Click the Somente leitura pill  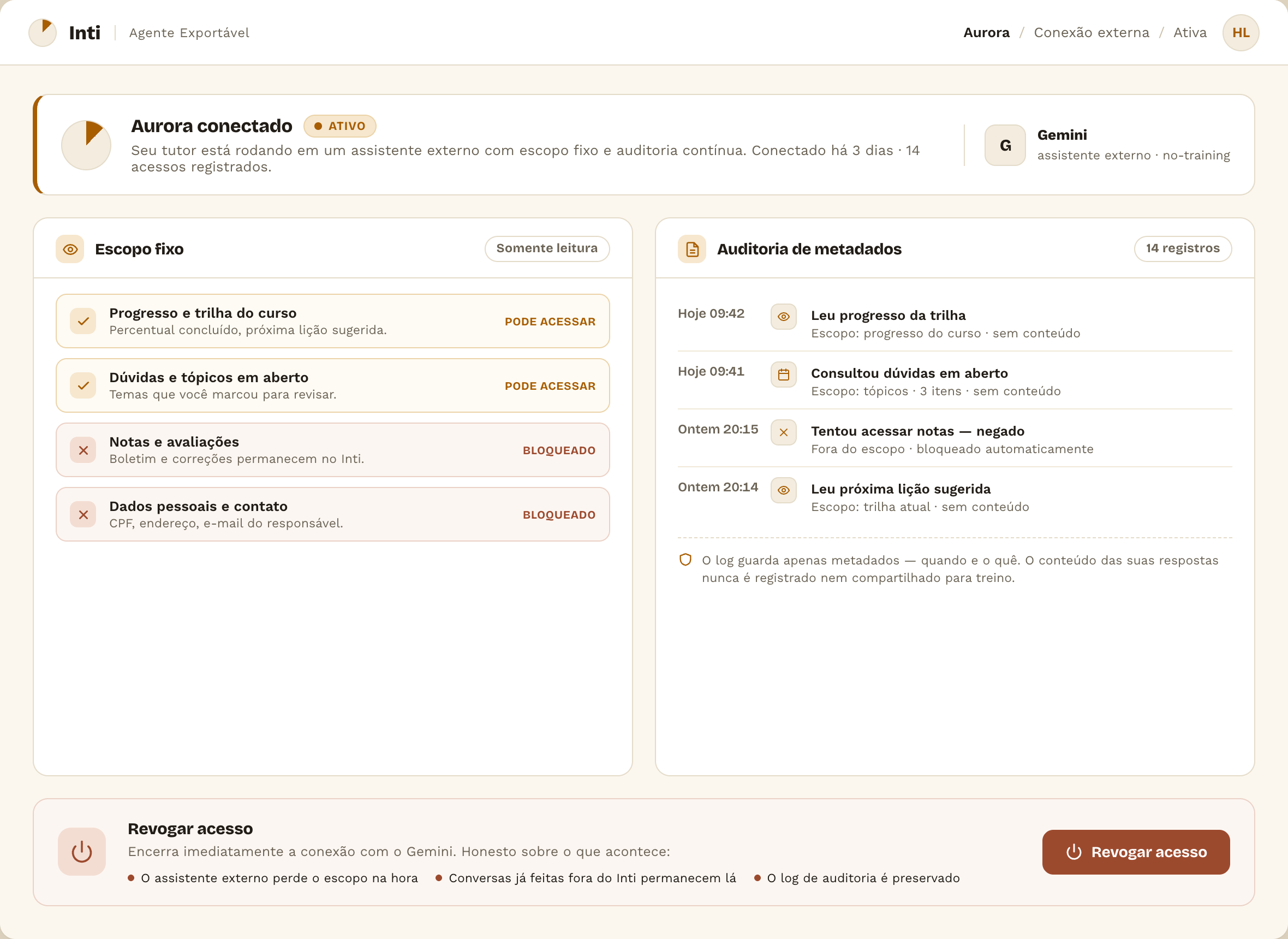tap(546, 248)
